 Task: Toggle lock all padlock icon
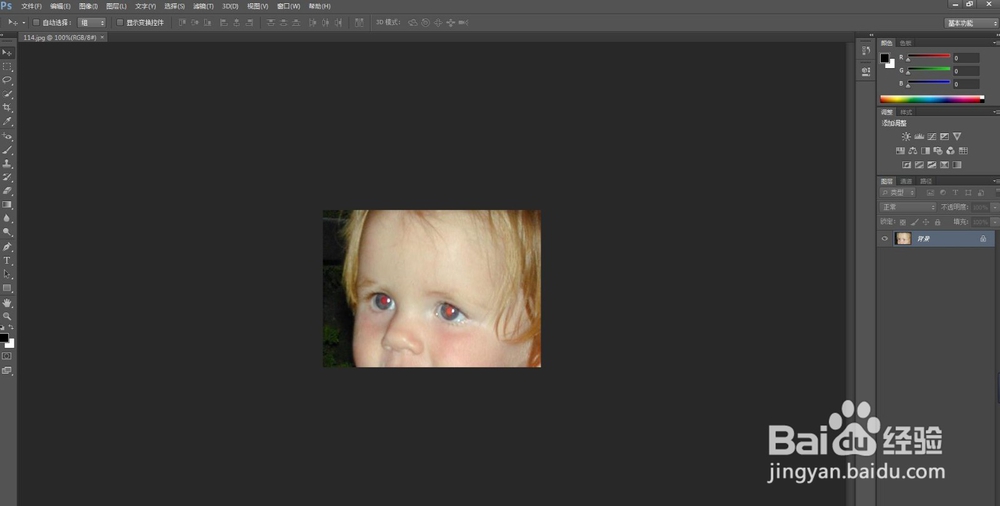click(938, 222)
